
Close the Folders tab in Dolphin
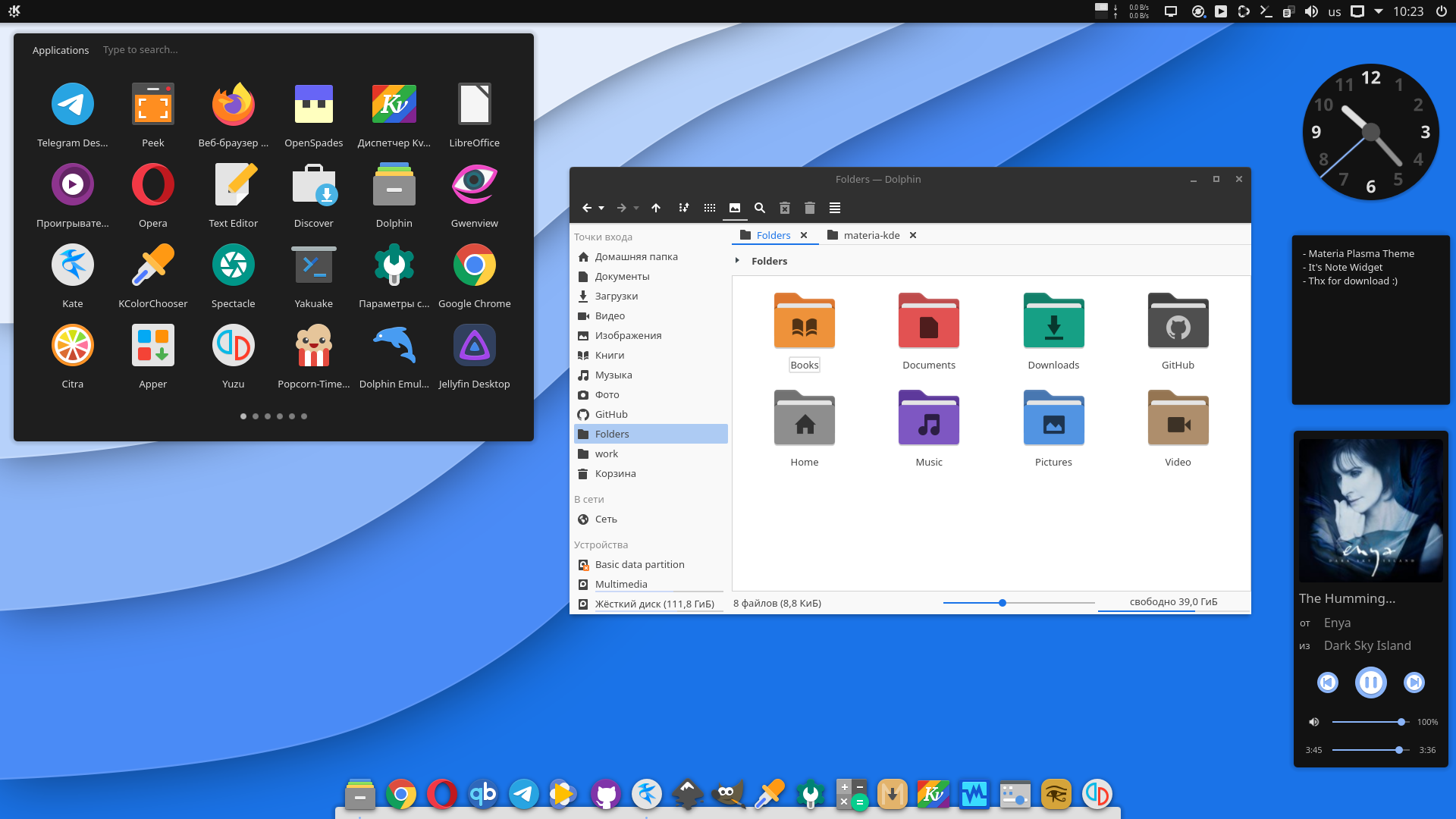[x=804, y=235]
